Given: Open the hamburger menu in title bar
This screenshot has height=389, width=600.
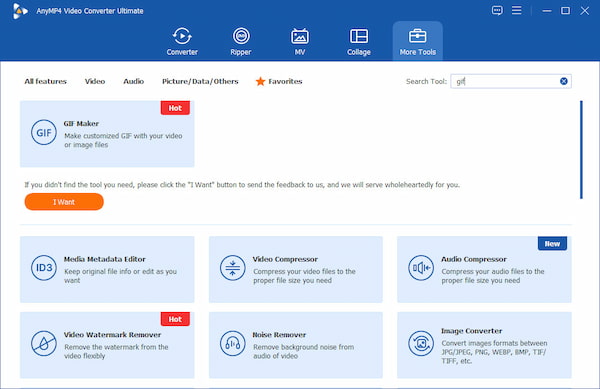Looking at the screenshot, I should click(x=517, y=10).
